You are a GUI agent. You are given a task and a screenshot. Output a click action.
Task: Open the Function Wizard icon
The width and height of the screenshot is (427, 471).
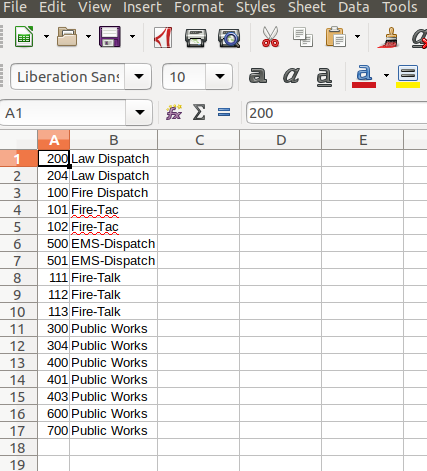coord(174,112)
